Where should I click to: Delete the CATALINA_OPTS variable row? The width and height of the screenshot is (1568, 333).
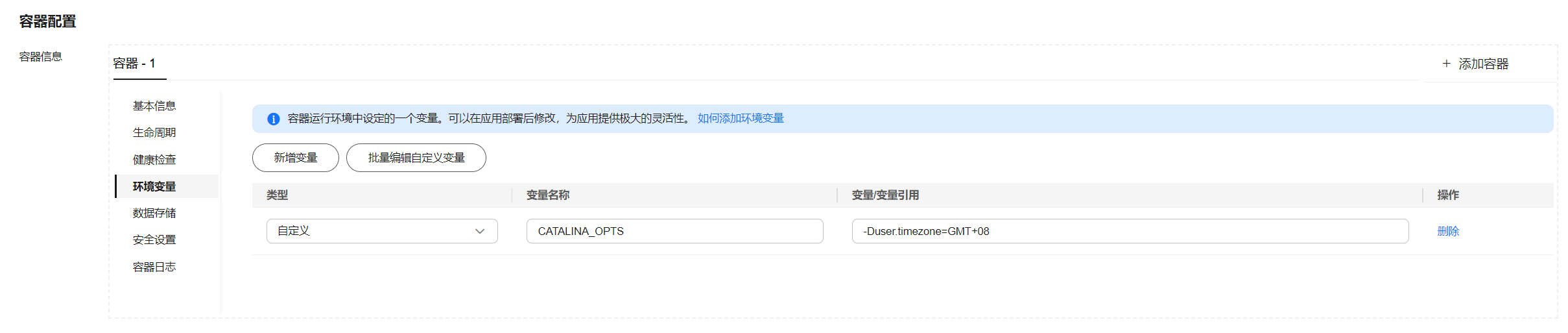click(1448, 231)
